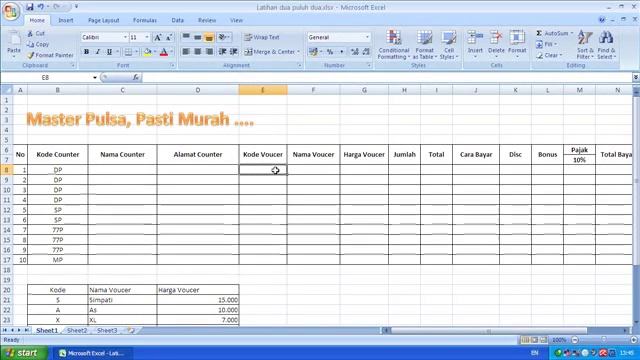Viewport: 640px width, 360px height.
Task: Click the Microsoft Office Excel Help icon
Action: click(x=602, y=20)
